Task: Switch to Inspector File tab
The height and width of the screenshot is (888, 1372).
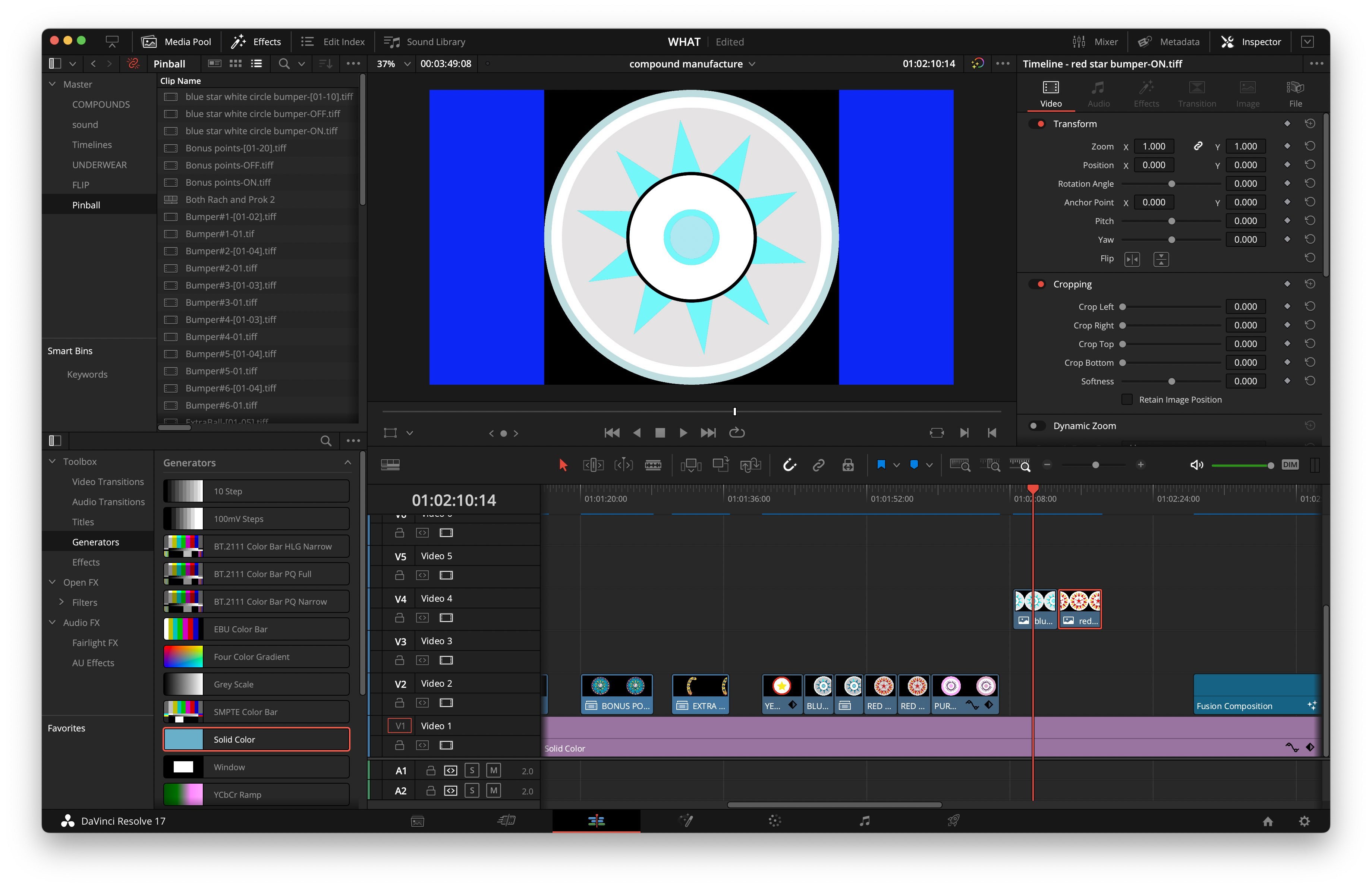Action: pos(1295,94)
